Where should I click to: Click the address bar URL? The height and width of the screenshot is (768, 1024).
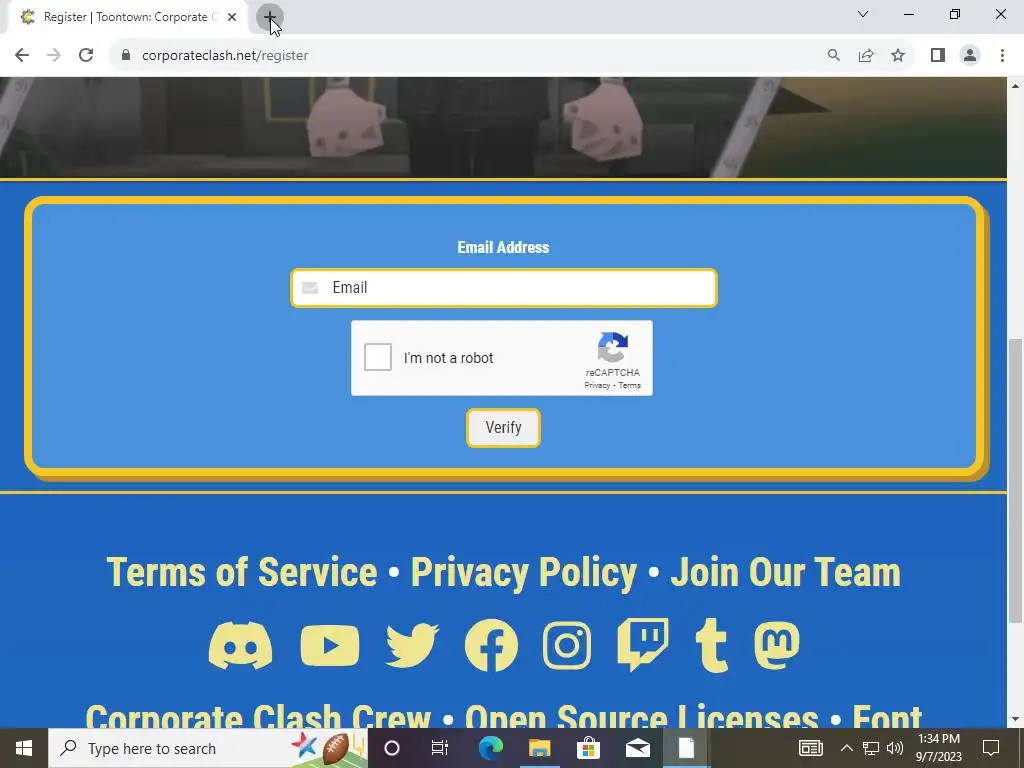click(x=225, y=56)
